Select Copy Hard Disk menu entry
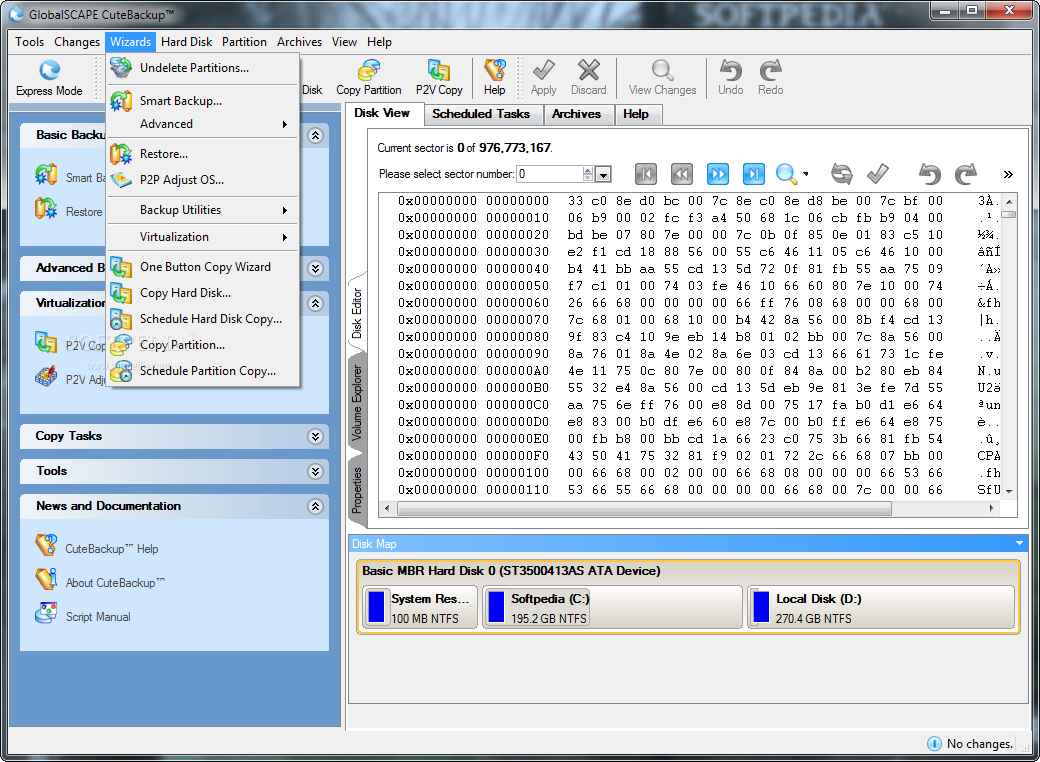 point(202,292)
